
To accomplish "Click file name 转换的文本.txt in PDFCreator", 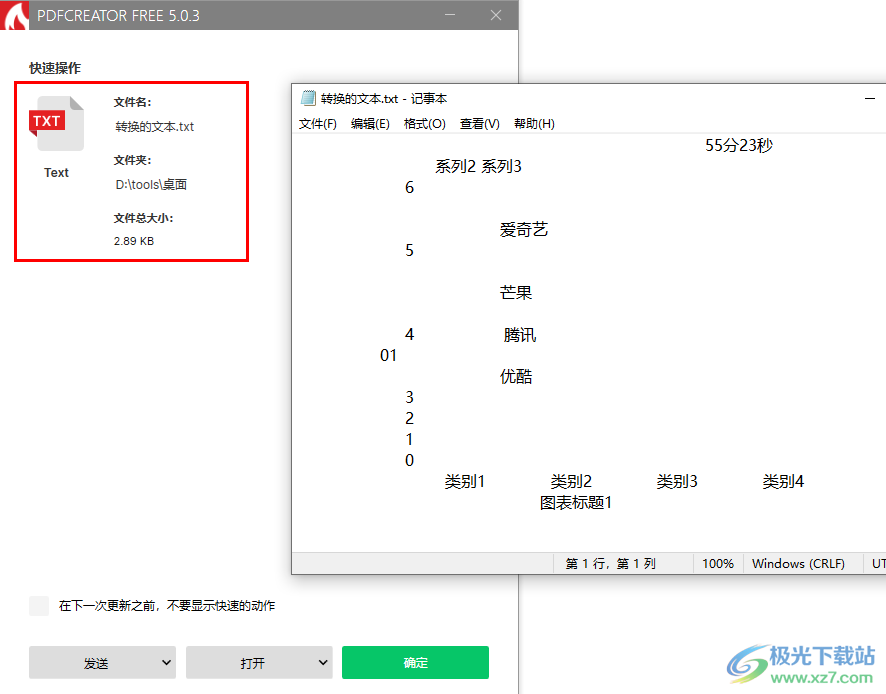I will (x=154, y=127).
